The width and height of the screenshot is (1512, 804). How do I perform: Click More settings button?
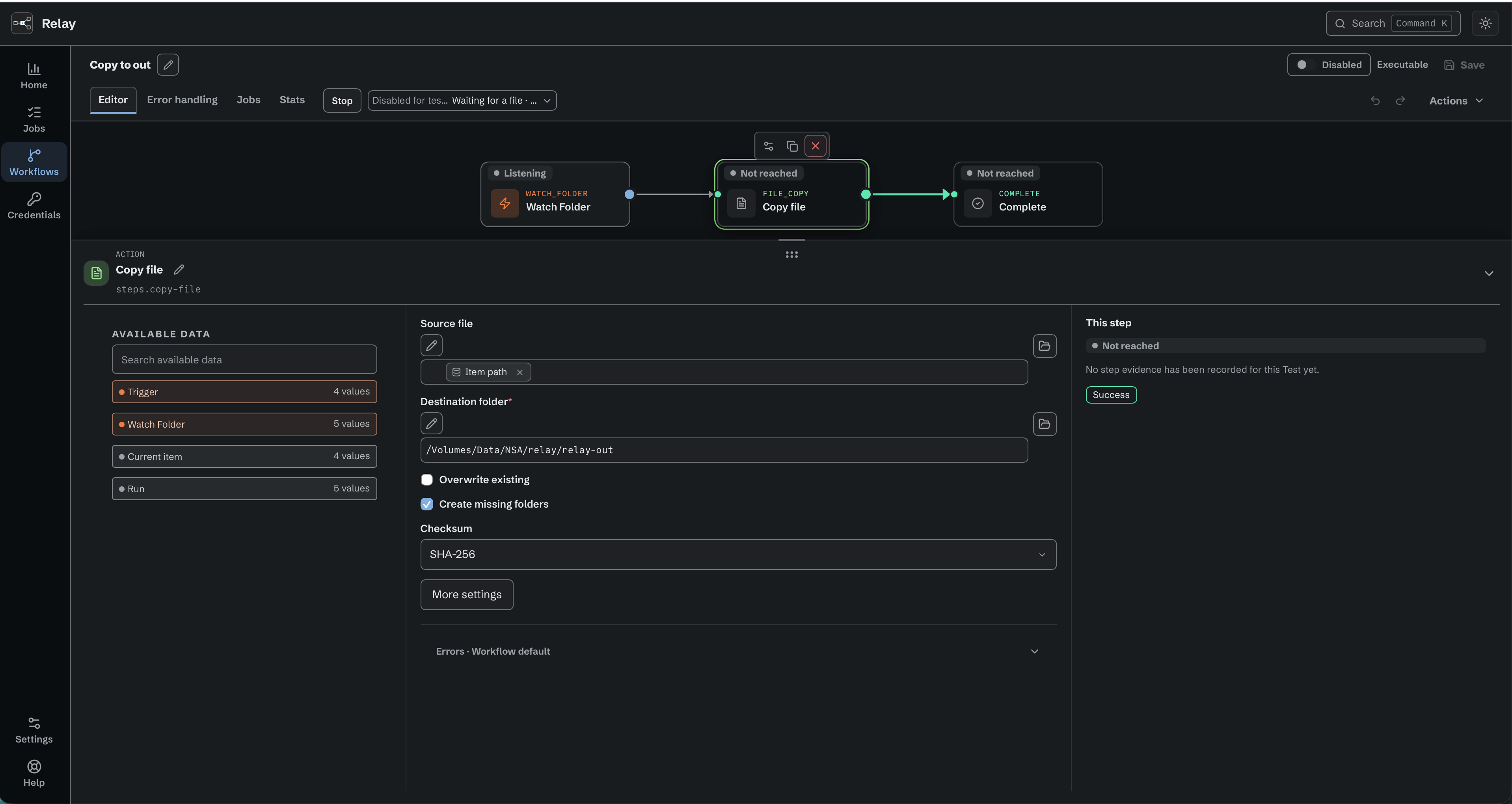point(467,594)
